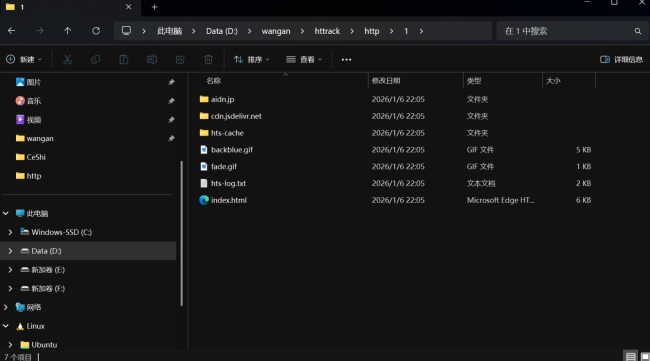Unpin Music (音乐) from quick access
The height and width of the screenshot is (361, 650).
pyautogui.click(x=171, y=101)
